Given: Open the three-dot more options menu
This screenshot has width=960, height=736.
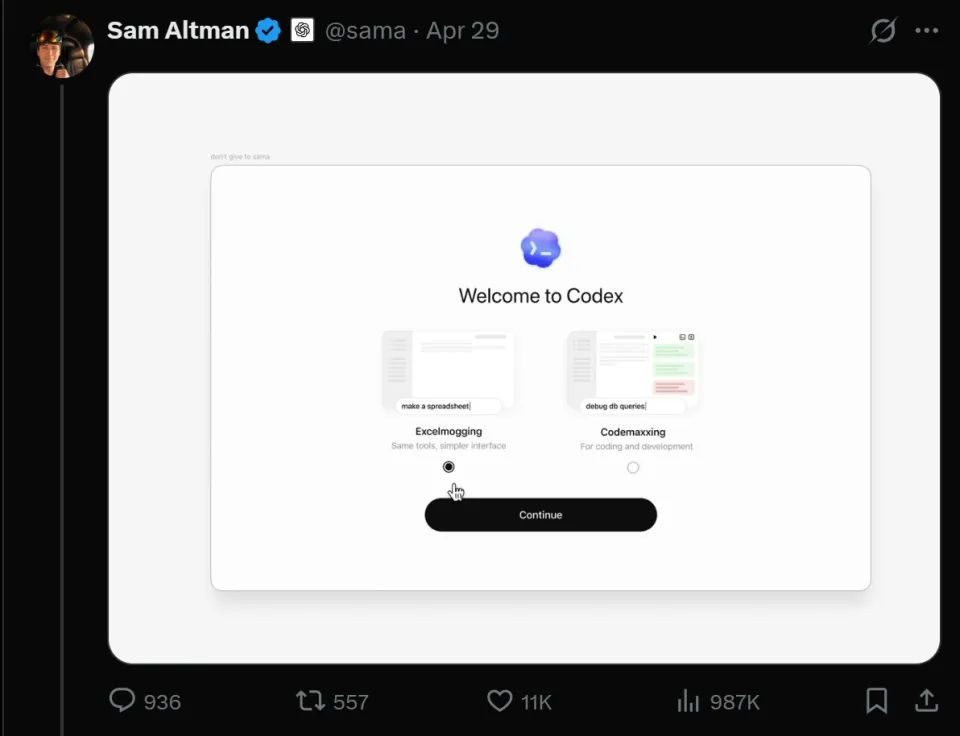Looking at the screenshot, I should tap(926, 31).
